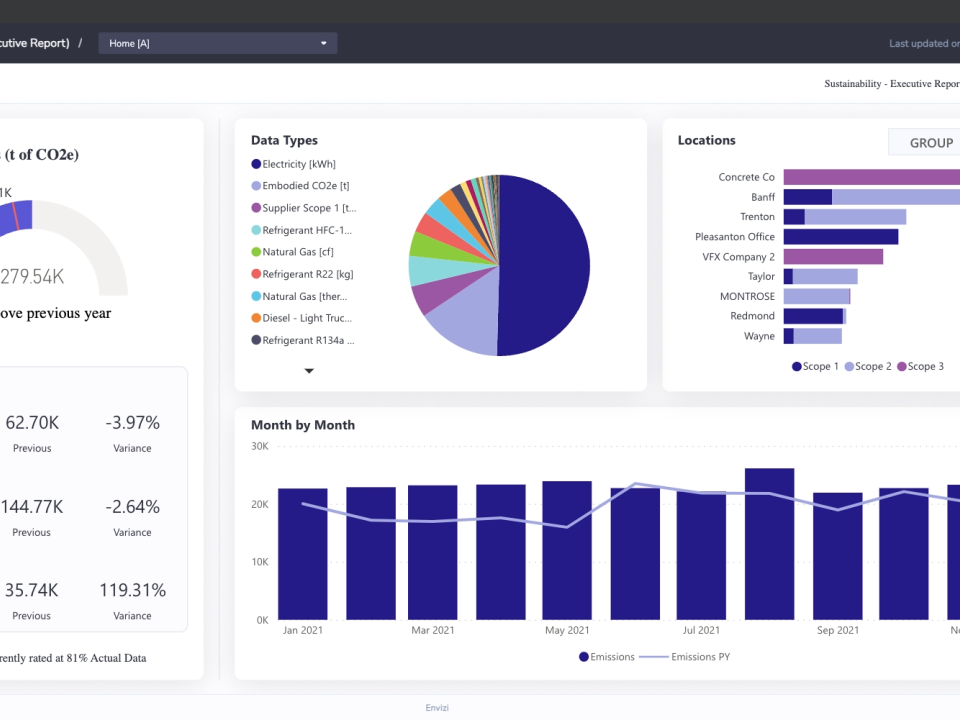Image resolution: width=960 pixels, height=720 pixels.
Task: Click the Jan 2021 emissions bar
Action: coord(302,554)
